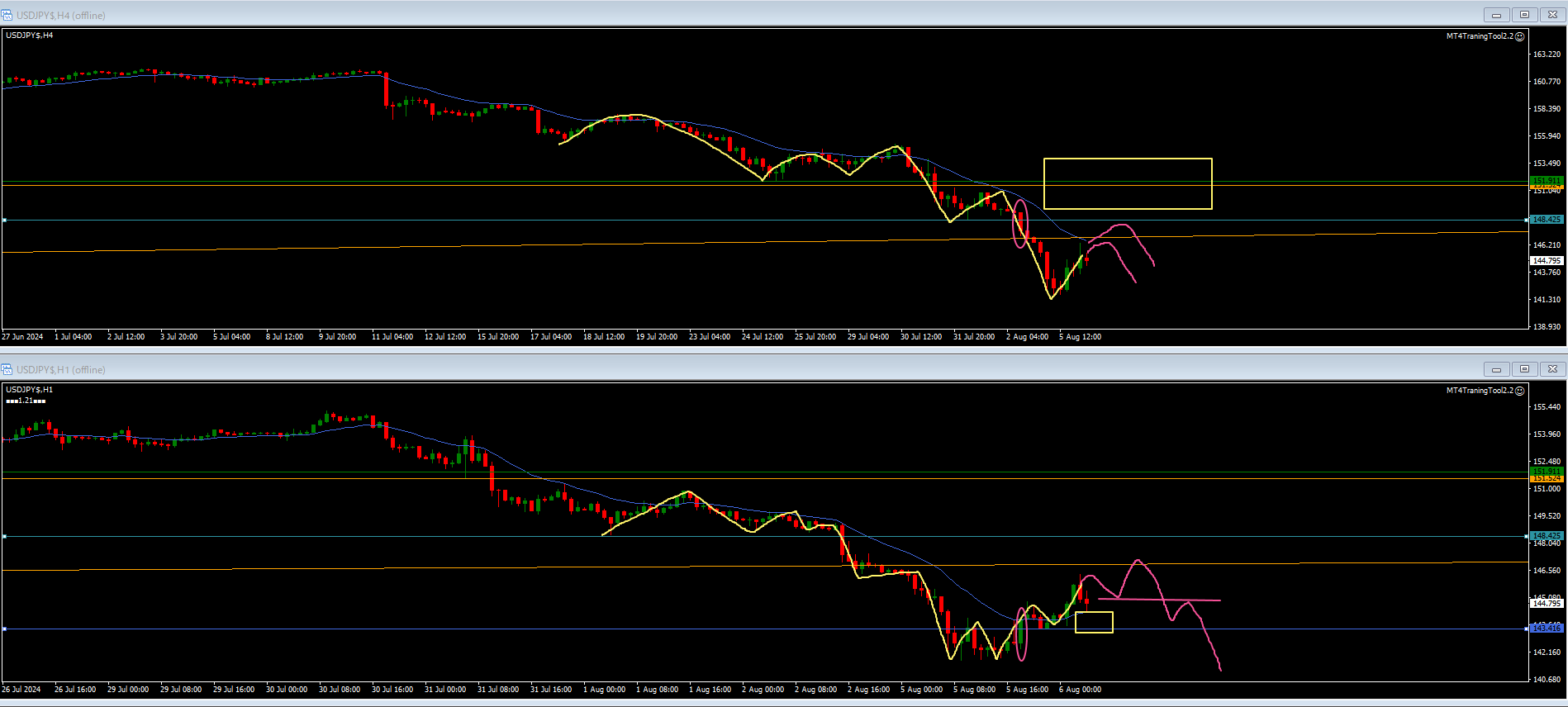Select the large yellow rectangle on the H4 chart
The width and height of the screenshot is (1568, 707).
(x=1128, y=159)
